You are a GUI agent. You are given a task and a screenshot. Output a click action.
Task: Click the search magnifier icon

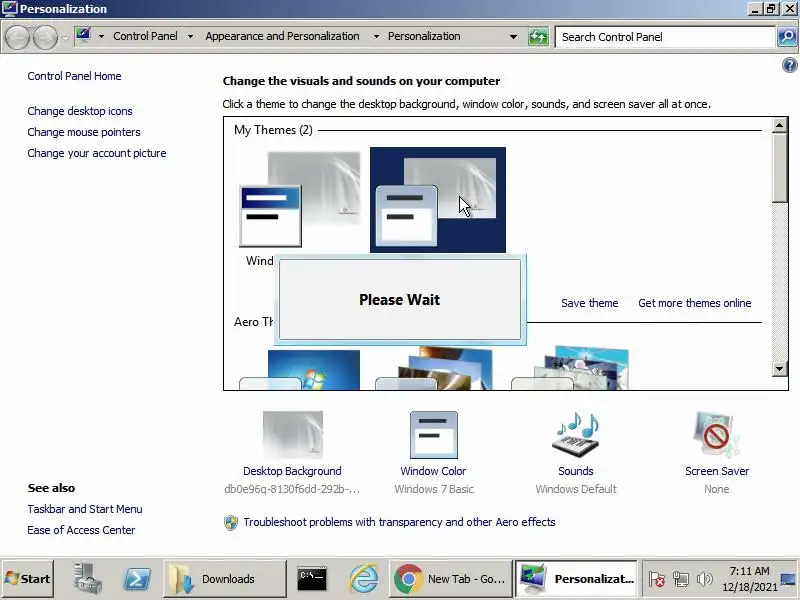[787, 37]
